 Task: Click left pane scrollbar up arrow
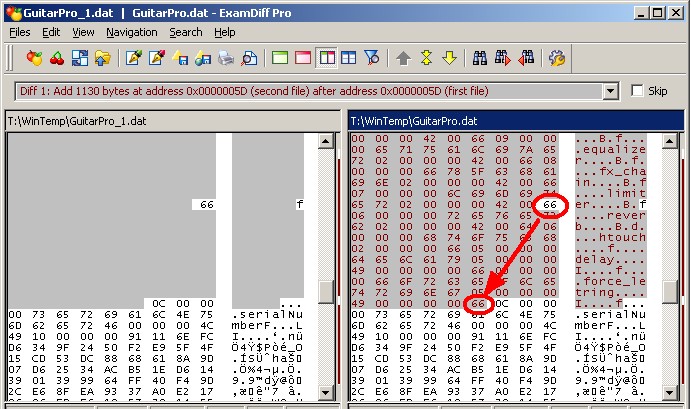[326, 141]
